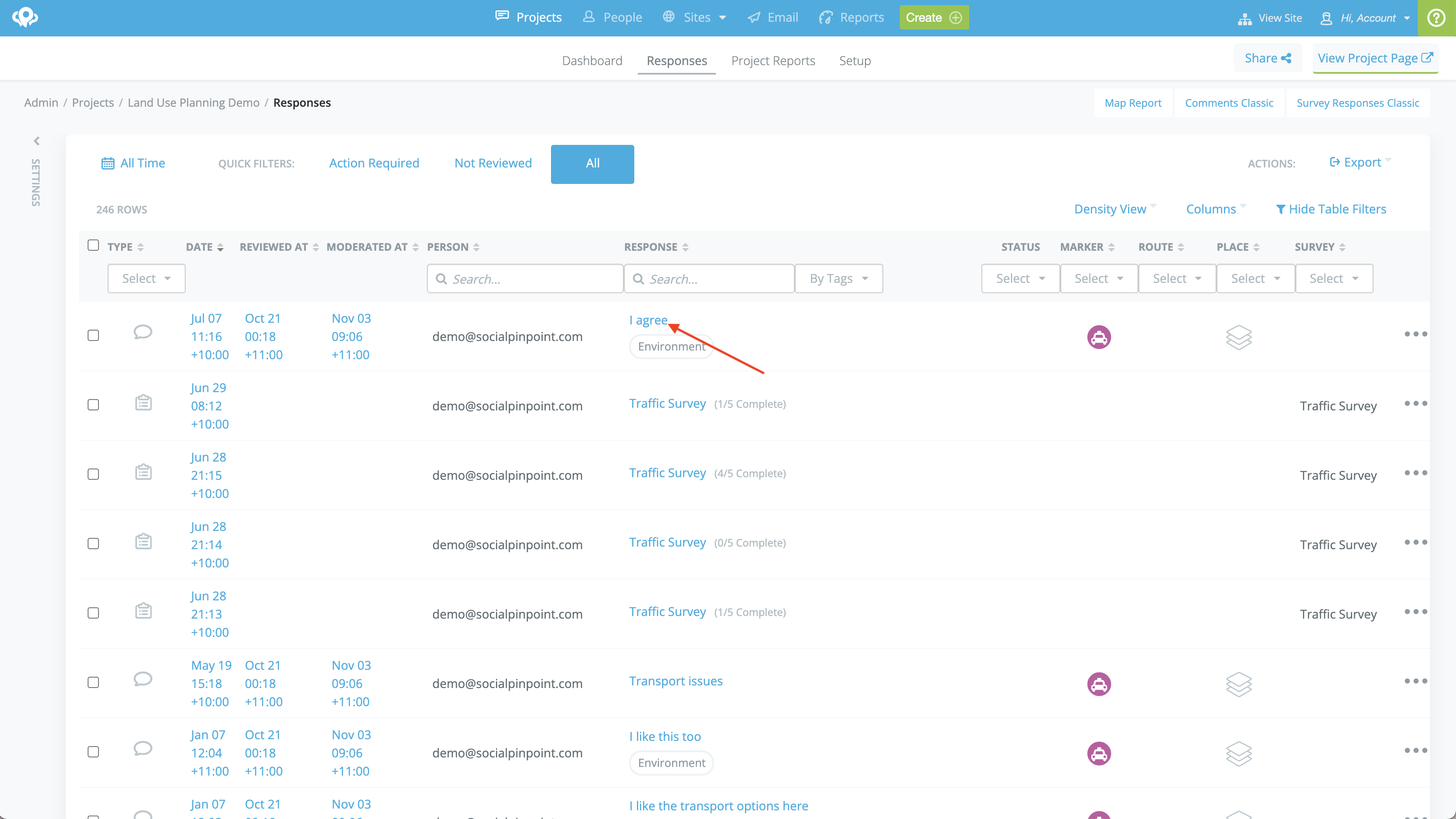1456x819 pixels.
Task: Click the taxi marker icon in the I like this too row
Action: (1099, 753)
